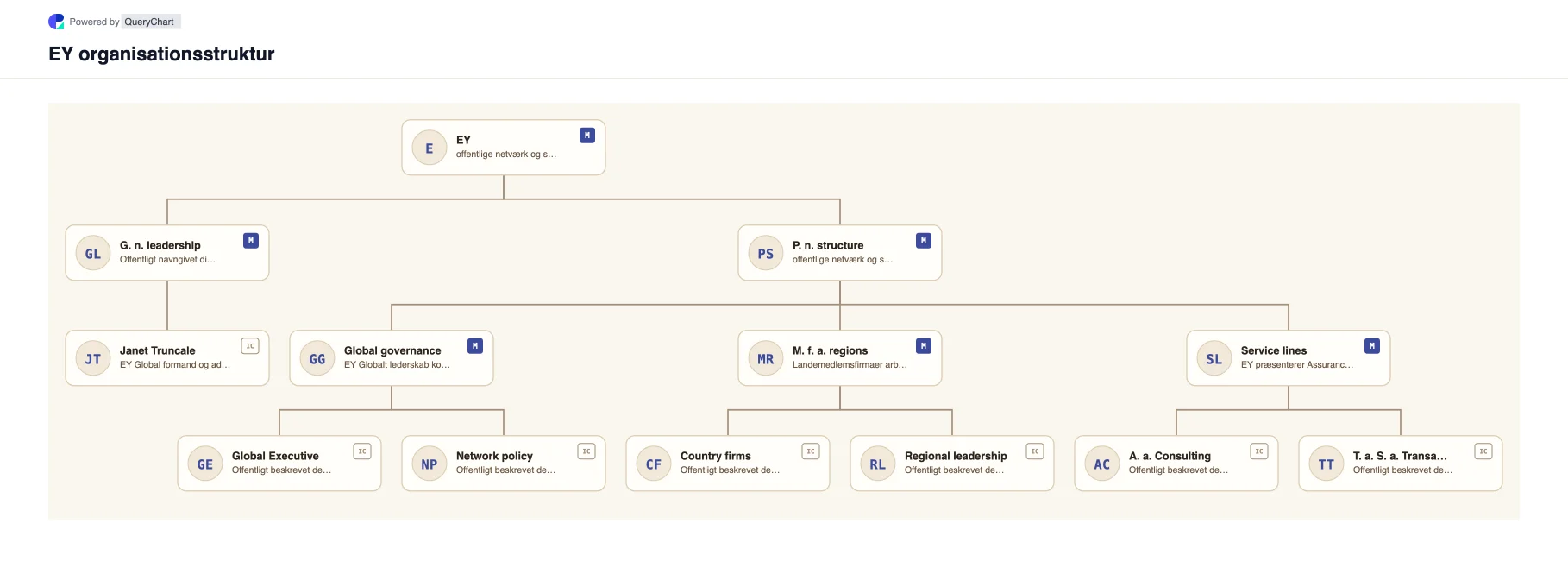Select G. n. leadership node title
Viewport: 1568px width, 568px height.
tap(160, 245)
